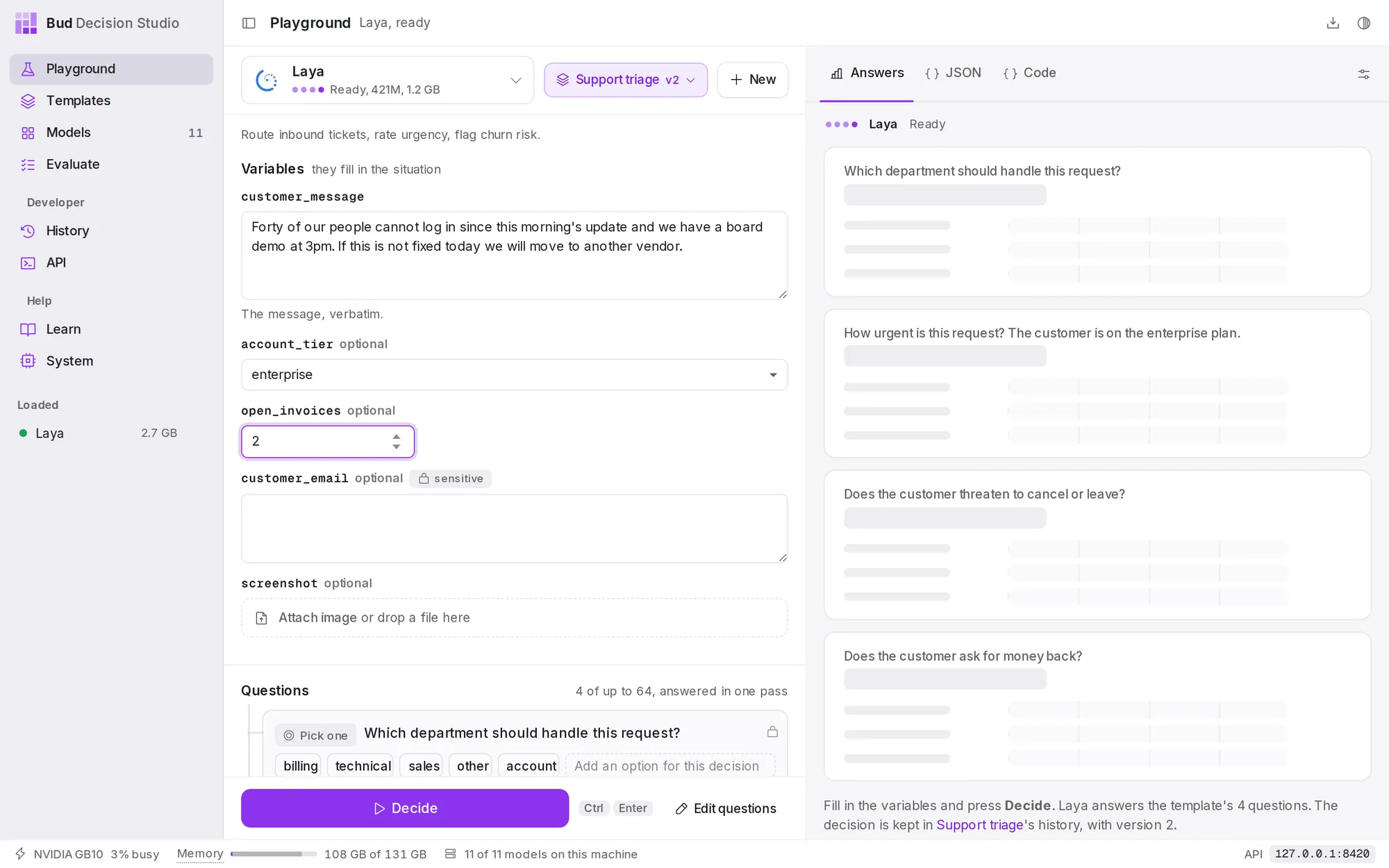Screen dimensions: 1389x868
Task: Open API in the sidebar
Action: coord(111,262)
